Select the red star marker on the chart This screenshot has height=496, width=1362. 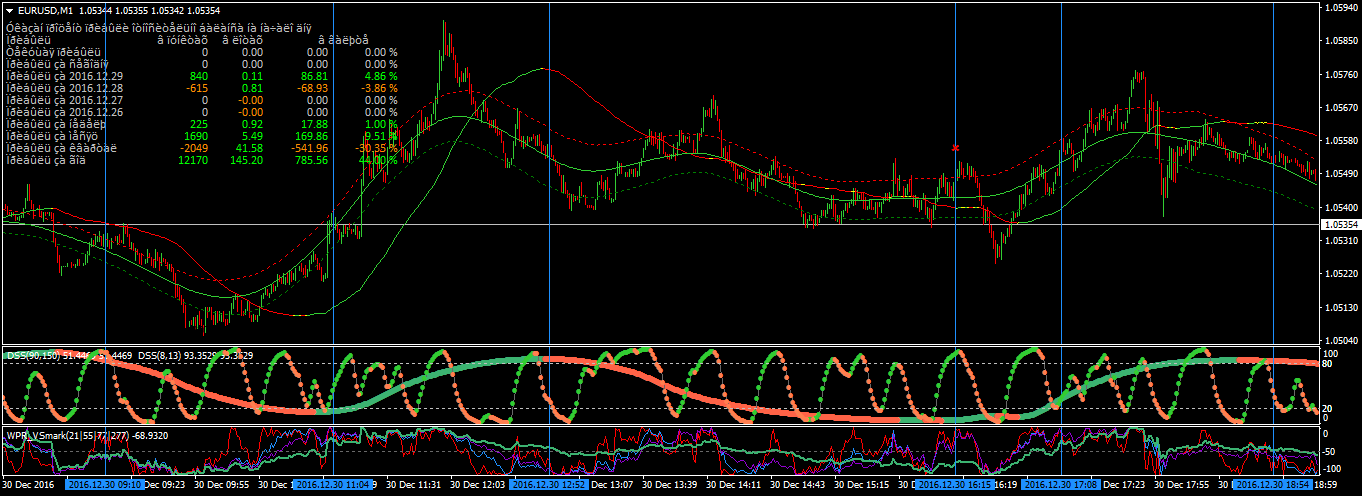coord(956,148)
